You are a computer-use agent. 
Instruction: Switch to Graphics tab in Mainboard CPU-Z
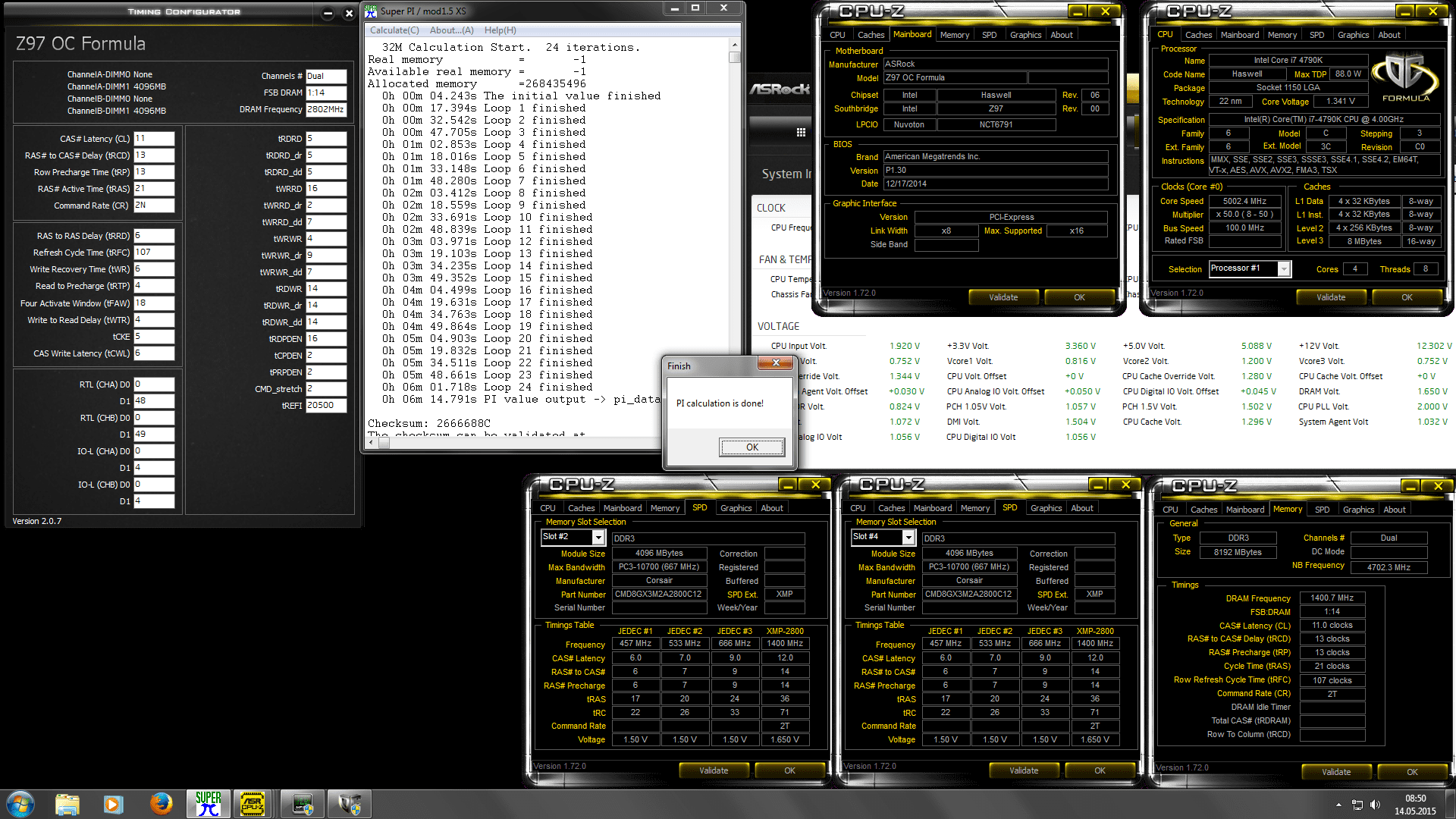pos(1025,35)
